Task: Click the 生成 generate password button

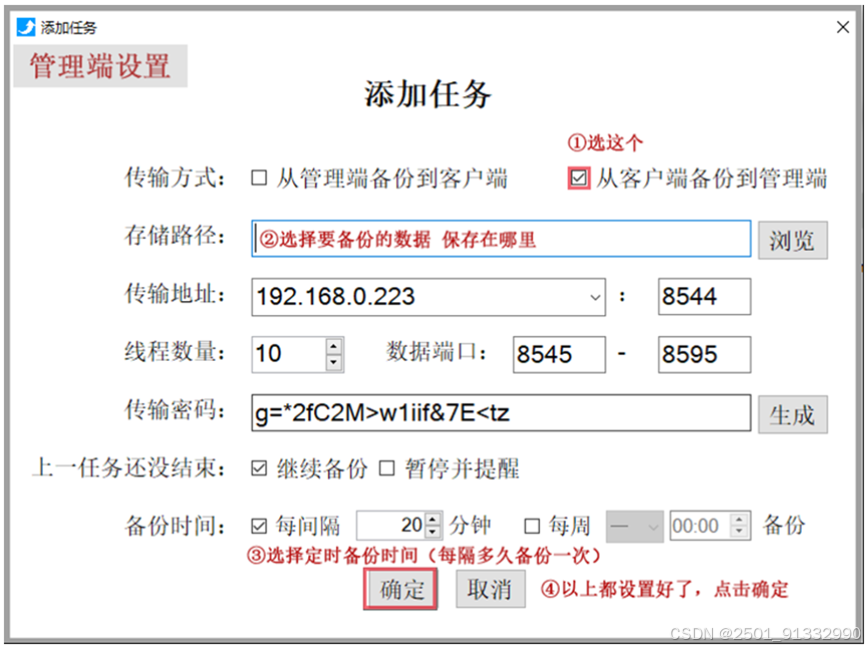Action: pyautogui.click(x=793, y=414)
